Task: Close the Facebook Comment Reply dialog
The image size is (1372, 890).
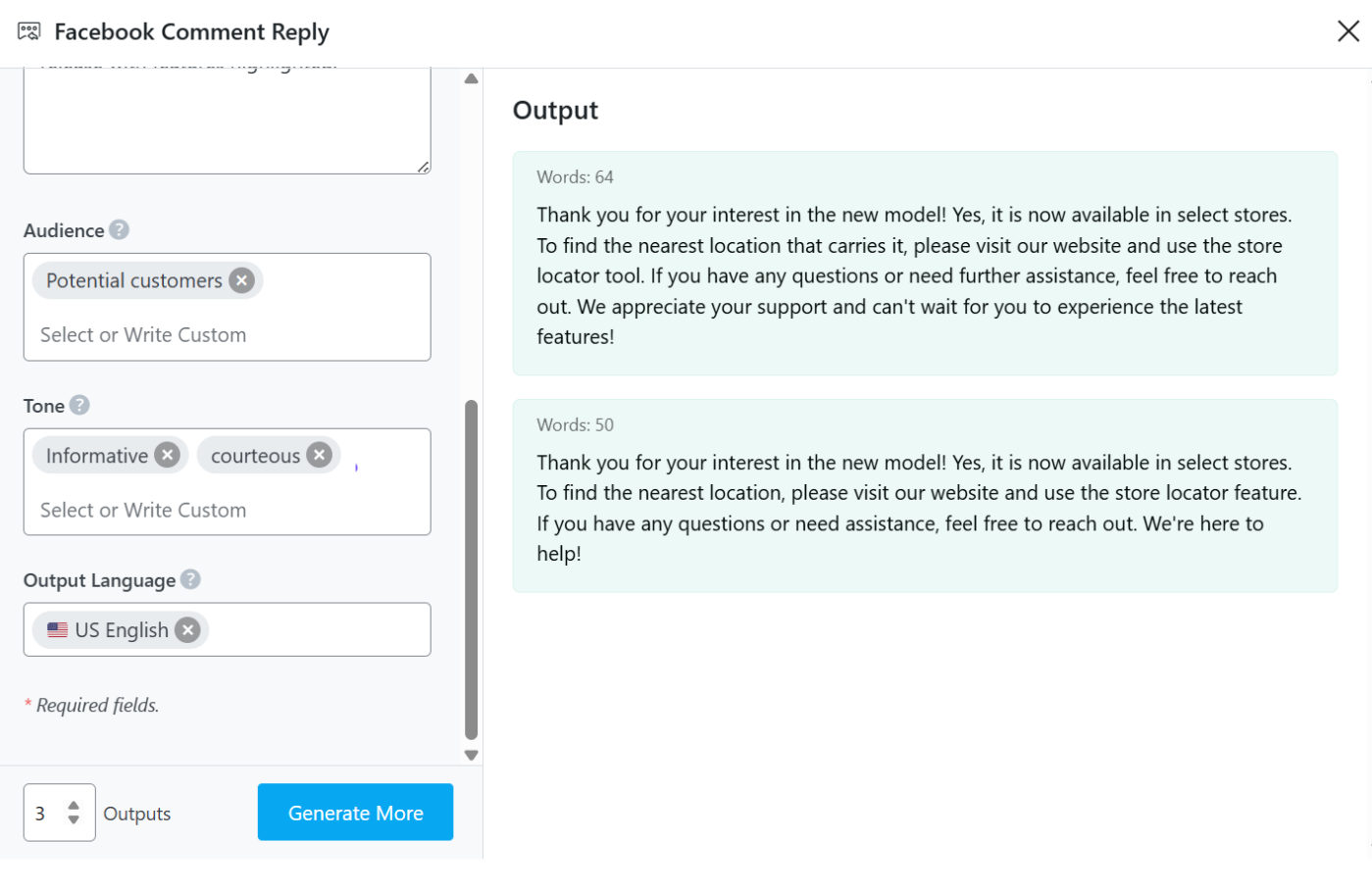Action: 1347,31
